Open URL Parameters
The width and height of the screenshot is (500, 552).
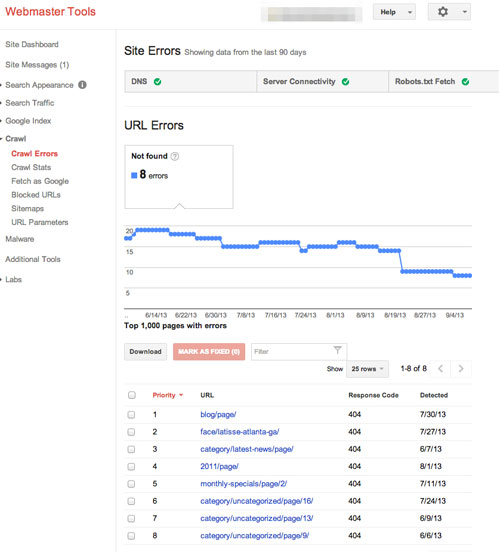pyautogui.click(x=40, y=222)
